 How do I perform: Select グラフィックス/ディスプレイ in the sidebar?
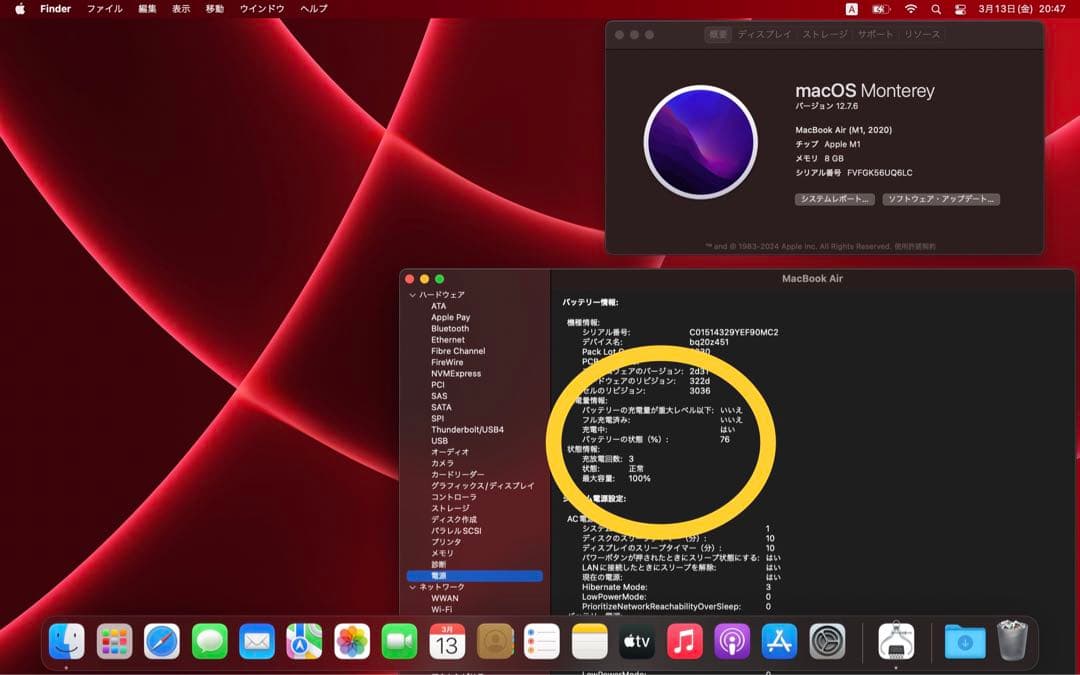pyautogui.click(x=483, y=486)
